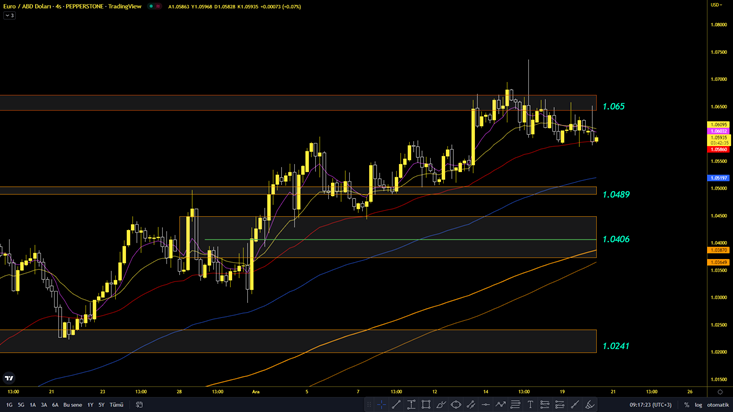Click the TradingView logo on chart
This screenshot has height=412, width=733.
click(9, 378)
